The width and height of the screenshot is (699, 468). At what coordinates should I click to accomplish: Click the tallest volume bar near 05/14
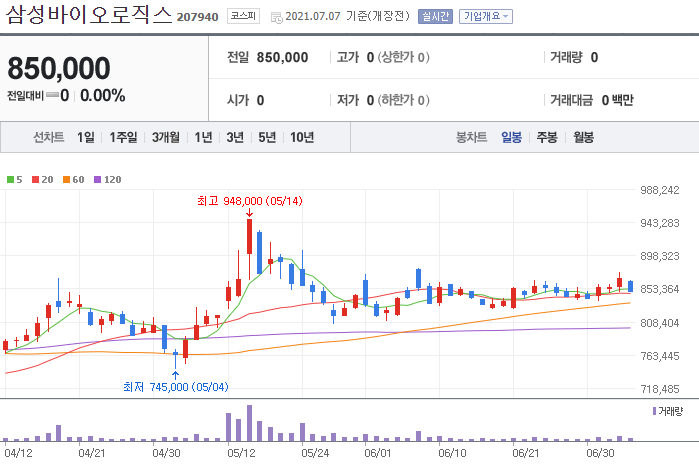point(249,423)
